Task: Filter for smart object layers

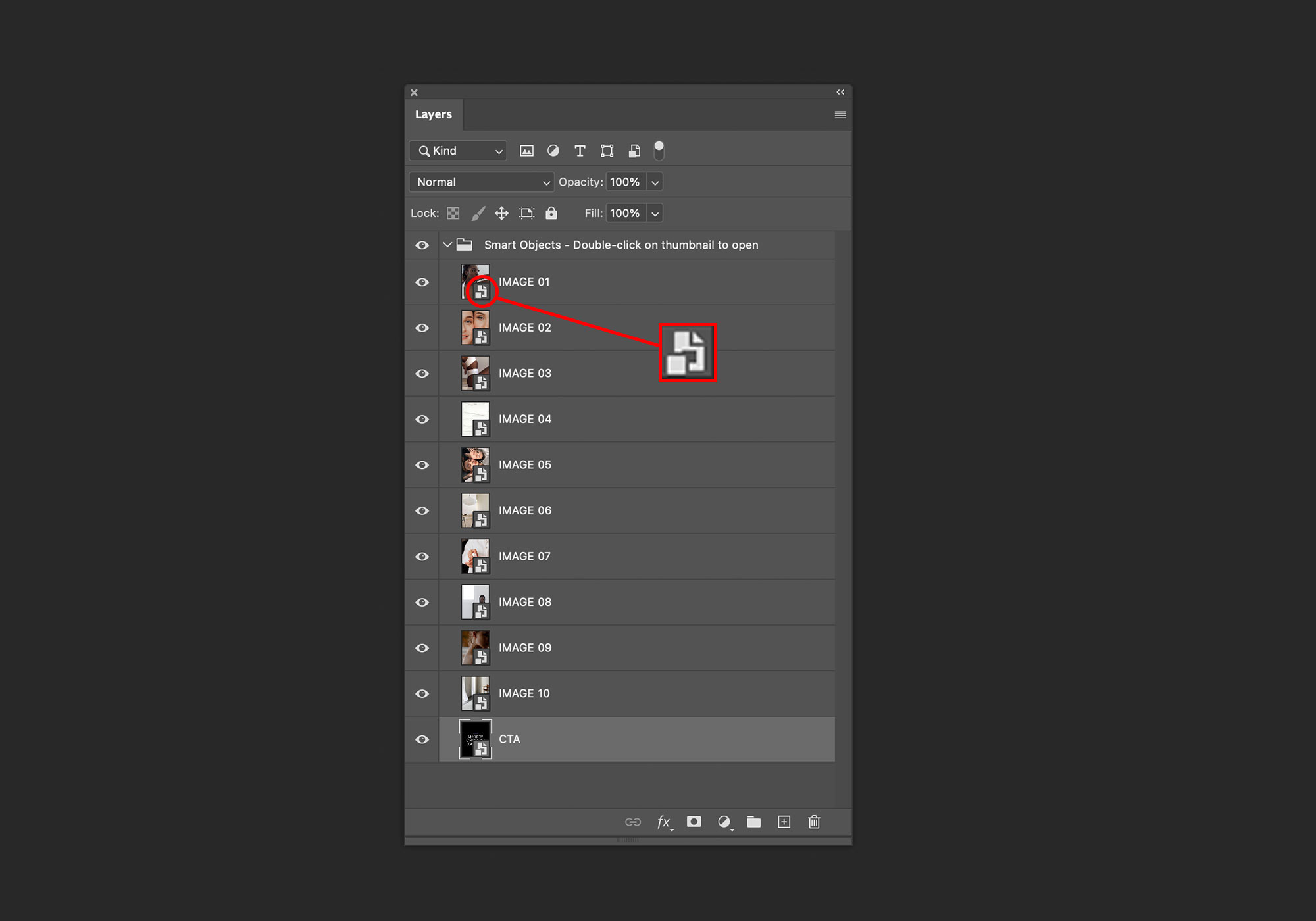Action: pos(634,151)
